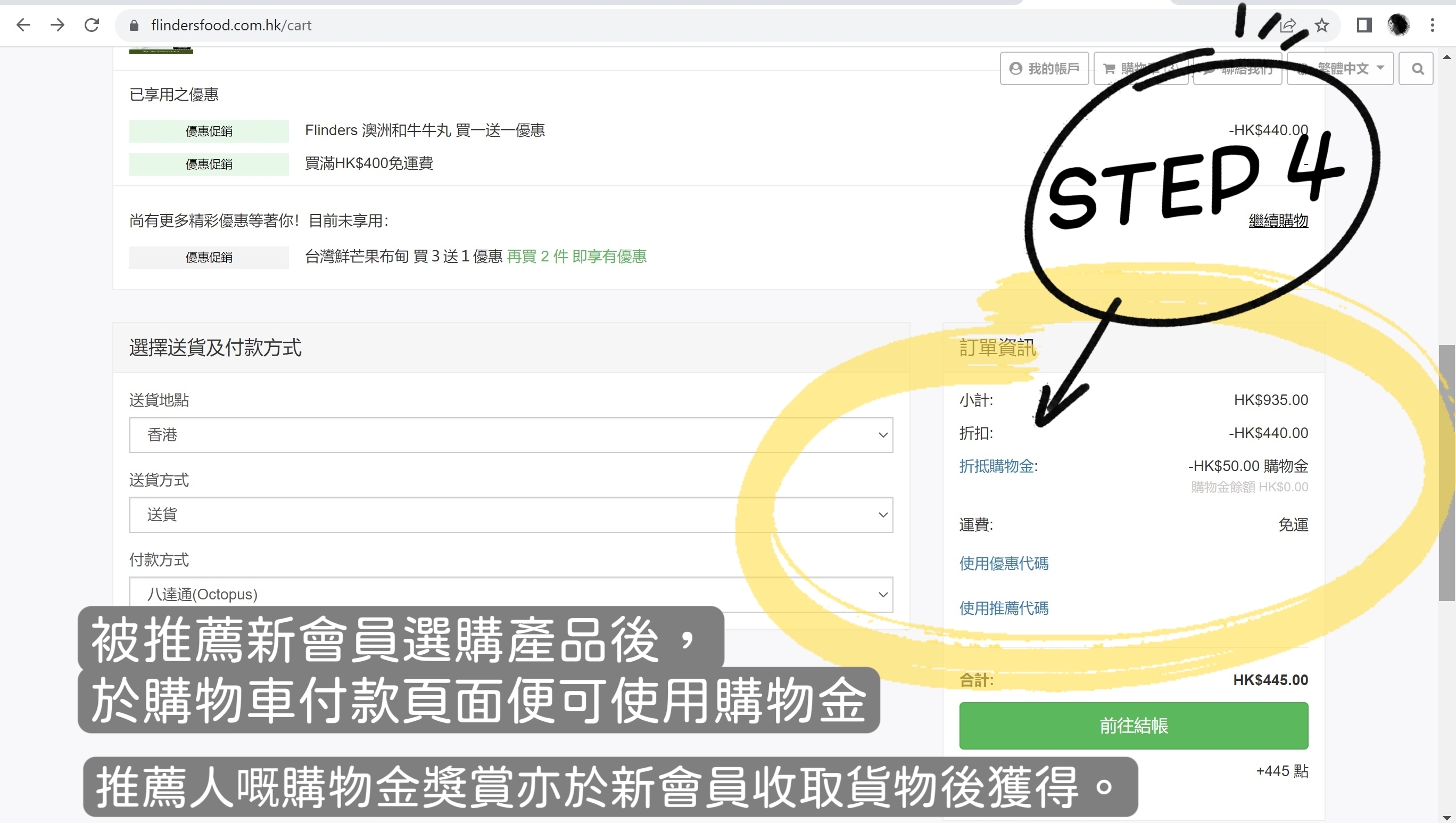Expand the 送貨地點 香港 dropdown
This screenshot has height=823, width=1456.
click(510, 435)
